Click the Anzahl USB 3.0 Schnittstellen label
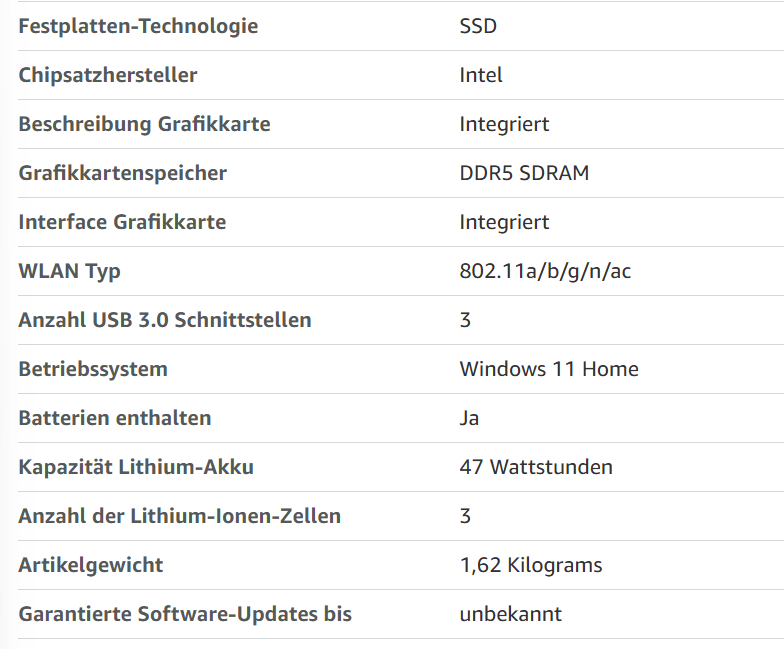The width and height of the screenshot is (784, 649). 164,320
